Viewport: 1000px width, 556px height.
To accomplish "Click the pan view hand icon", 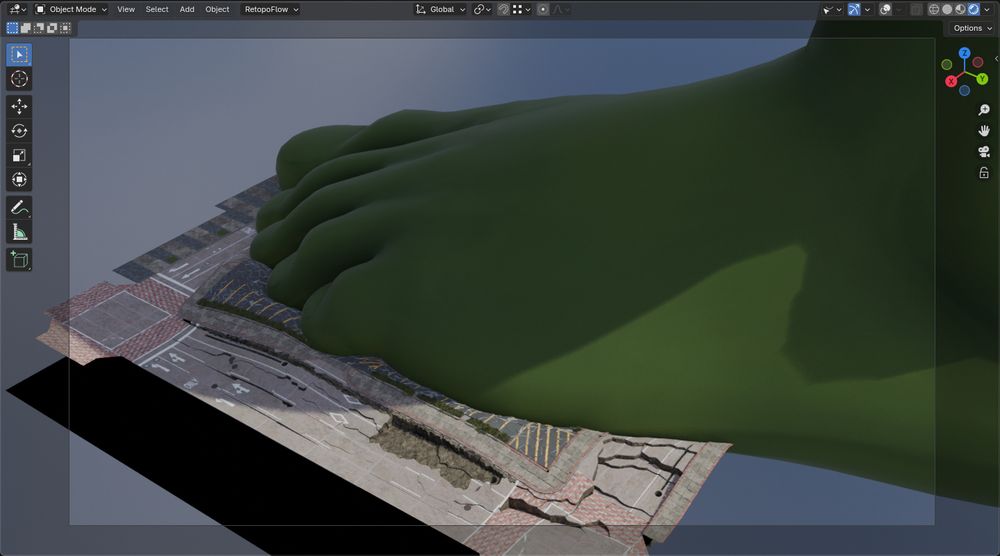I will tap(984, 131).
